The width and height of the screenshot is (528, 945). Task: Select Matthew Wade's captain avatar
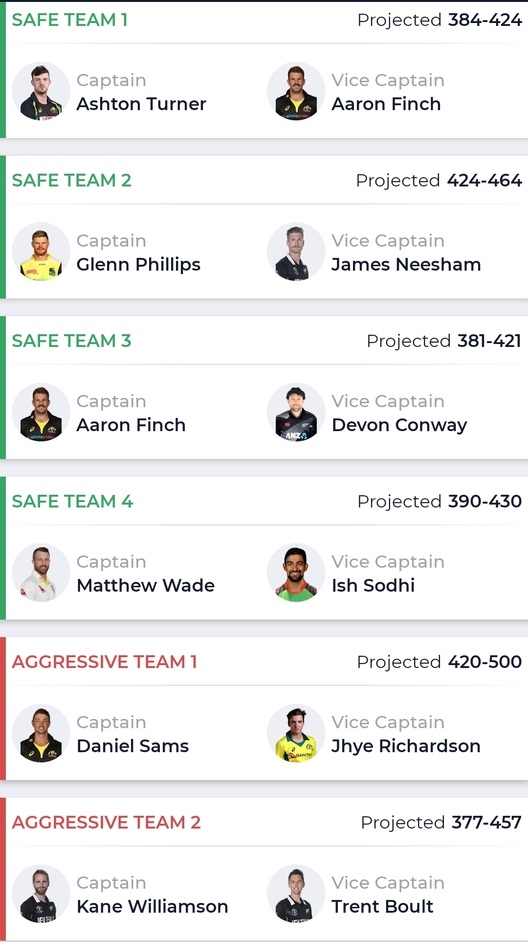pos(41,573)
